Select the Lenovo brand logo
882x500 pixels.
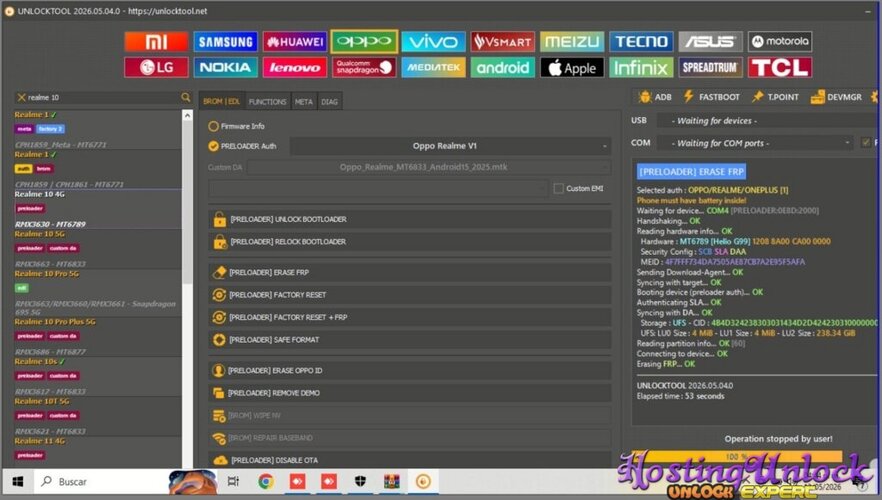(295, 67)
